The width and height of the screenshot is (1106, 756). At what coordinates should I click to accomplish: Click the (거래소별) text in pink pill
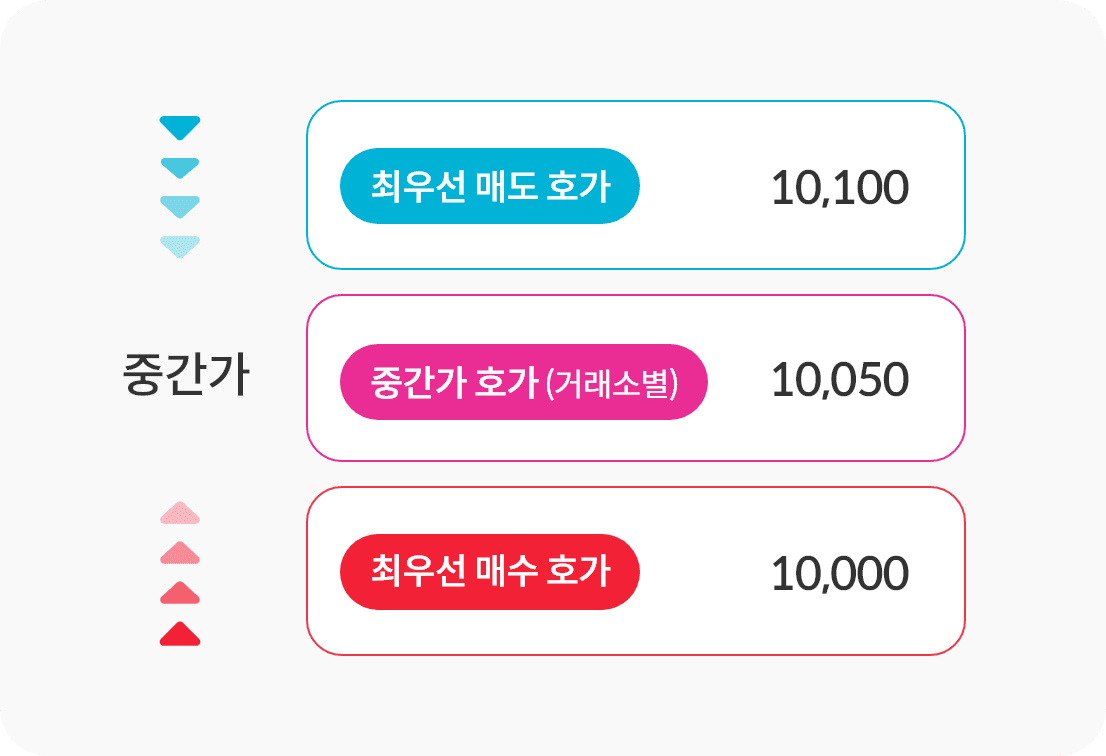612,384
